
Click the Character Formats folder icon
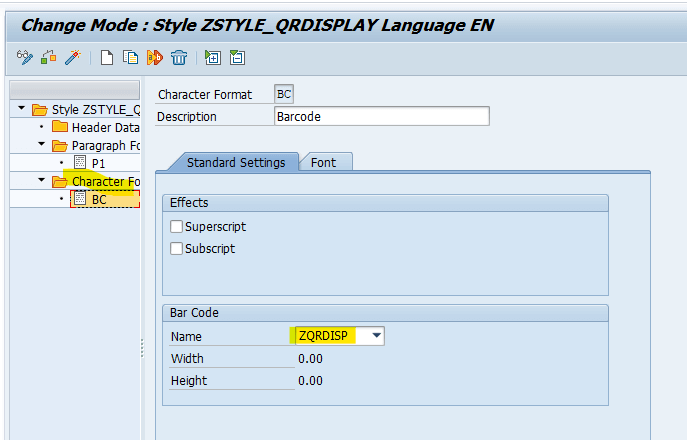tap(60, 181)
